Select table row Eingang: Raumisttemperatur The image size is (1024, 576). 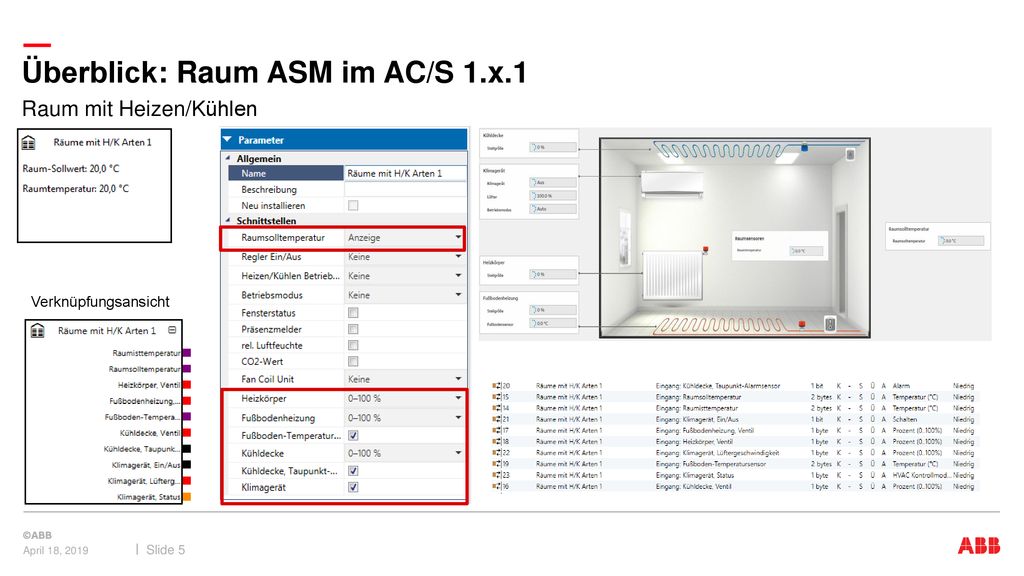(733, 408)
